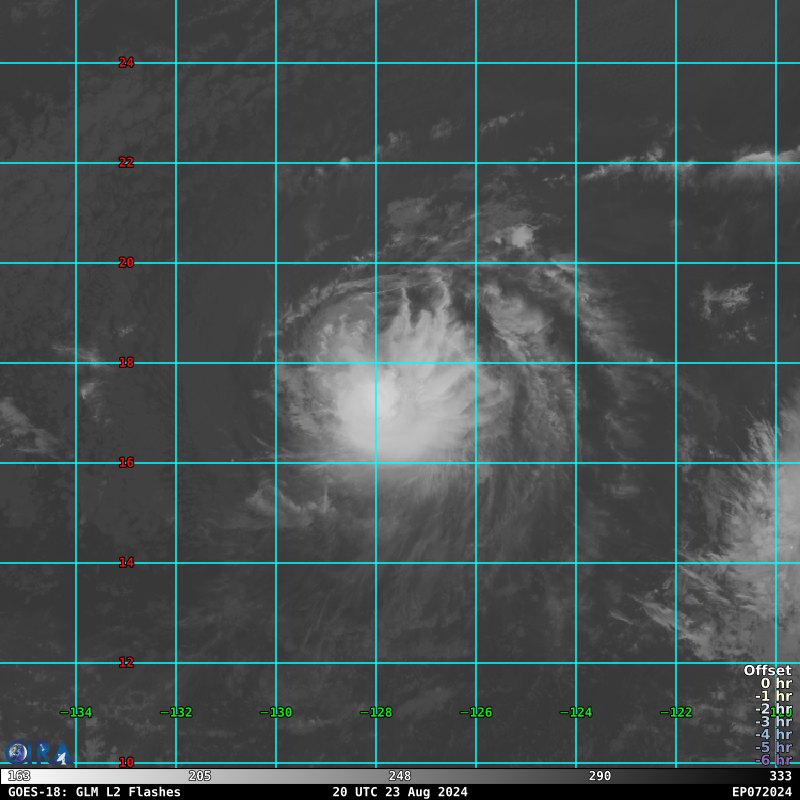Viewport: 800px width, 800px height.
Task: Click the Offset legend heading
Action: tap(767, 671)
